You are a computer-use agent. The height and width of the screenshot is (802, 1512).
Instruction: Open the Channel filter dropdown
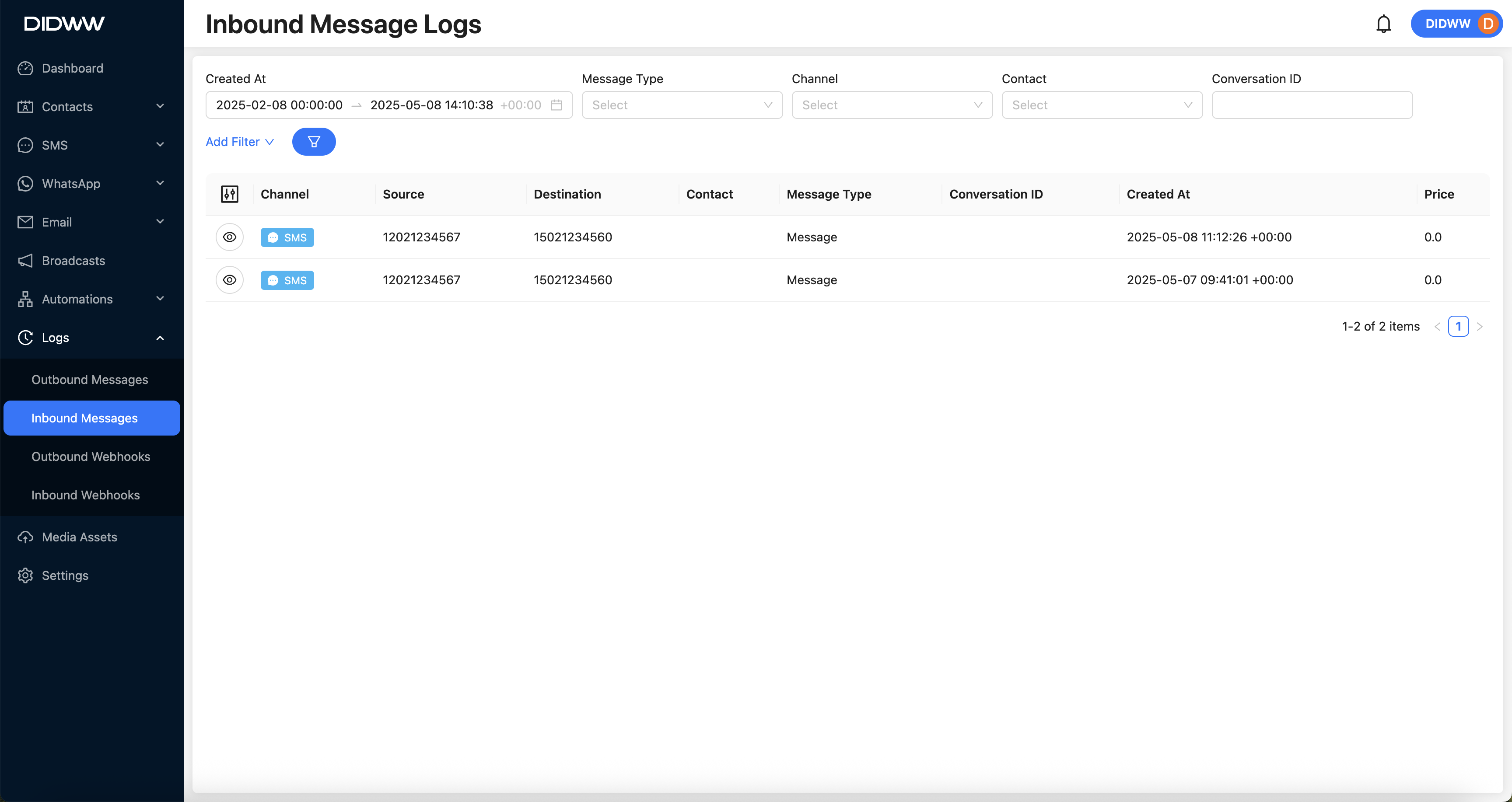[891, 105]
